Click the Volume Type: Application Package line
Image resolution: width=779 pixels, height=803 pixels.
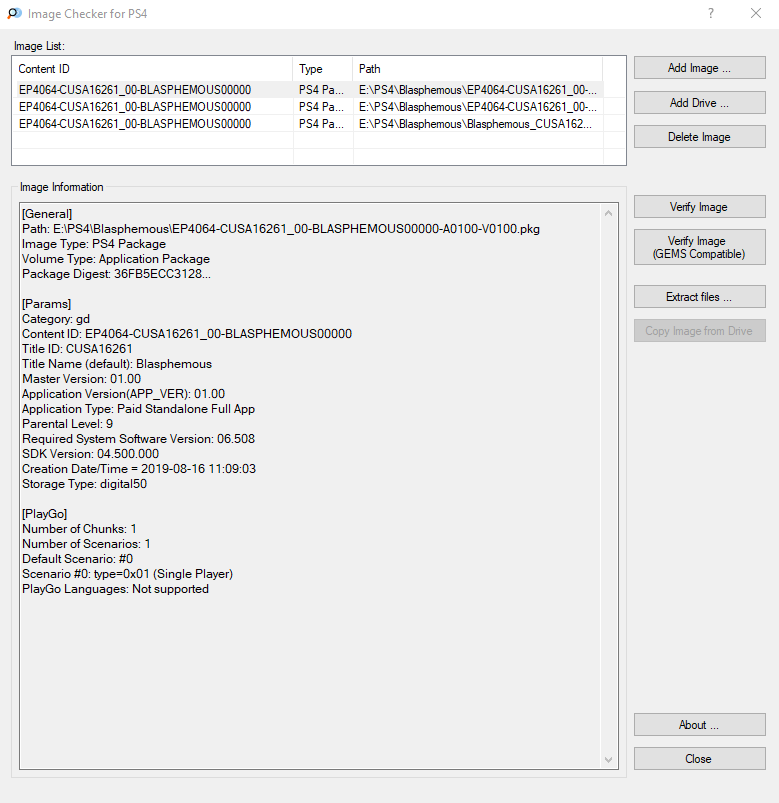(x=116, y=259)
